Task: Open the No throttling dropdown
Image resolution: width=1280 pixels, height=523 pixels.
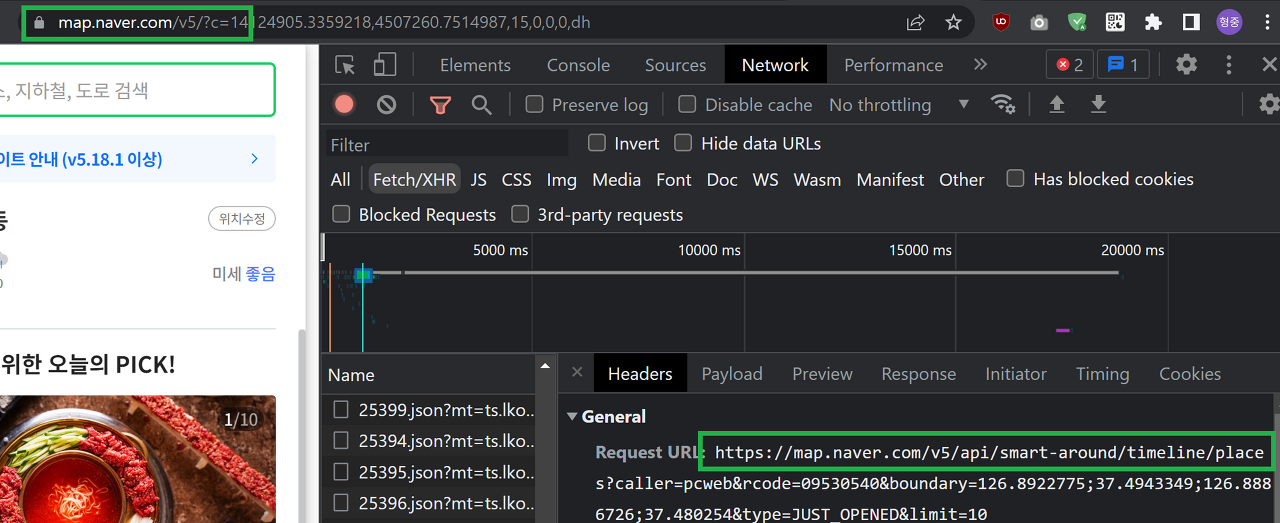Action: click(x=899, y=104)
